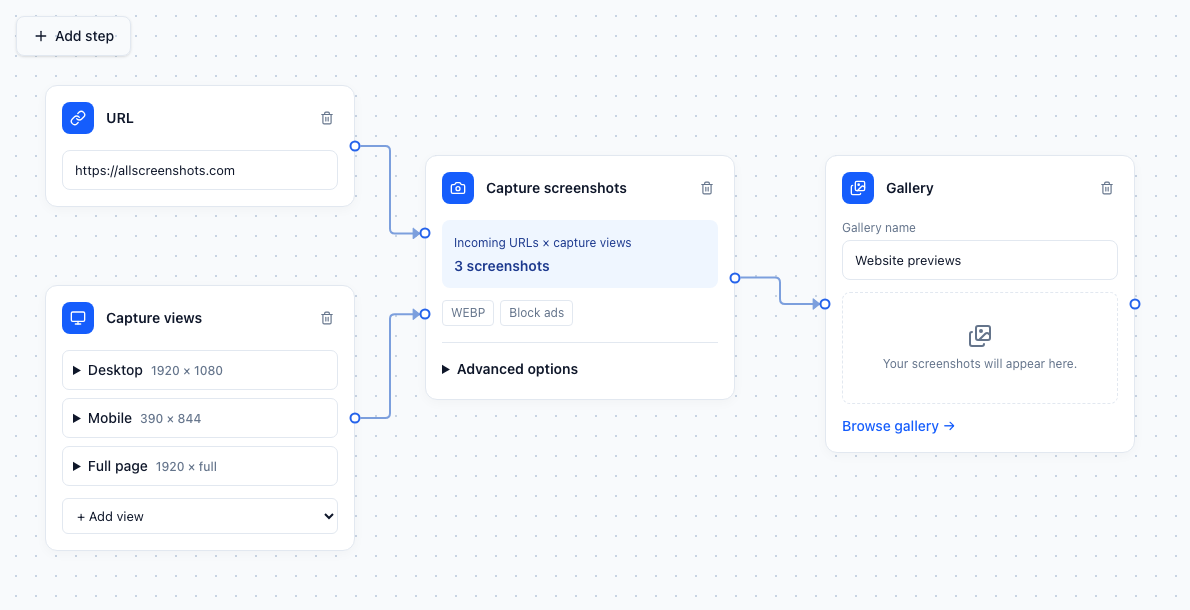Focus the https://allscreenshots.com URL field

(x=200, y=170)
